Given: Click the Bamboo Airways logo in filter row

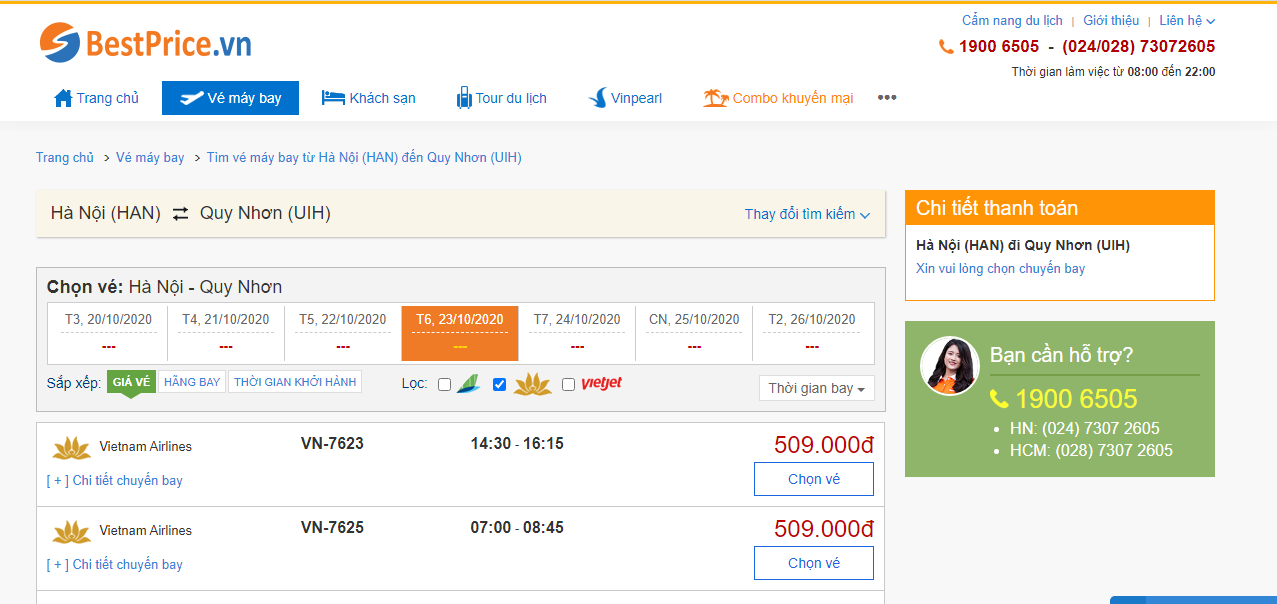Looking at the screenshot, I should [x=468, y=384].
